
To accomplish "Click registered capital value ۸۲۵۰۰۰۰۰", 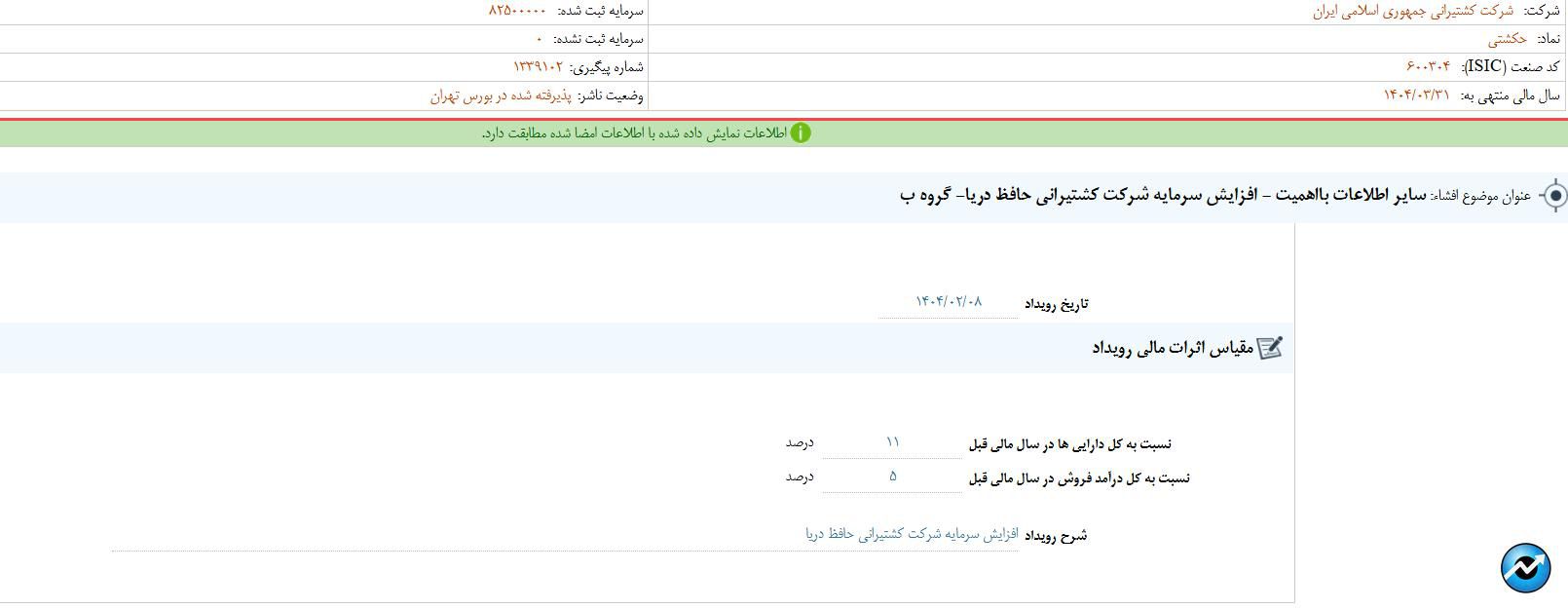I will point(517,11).
